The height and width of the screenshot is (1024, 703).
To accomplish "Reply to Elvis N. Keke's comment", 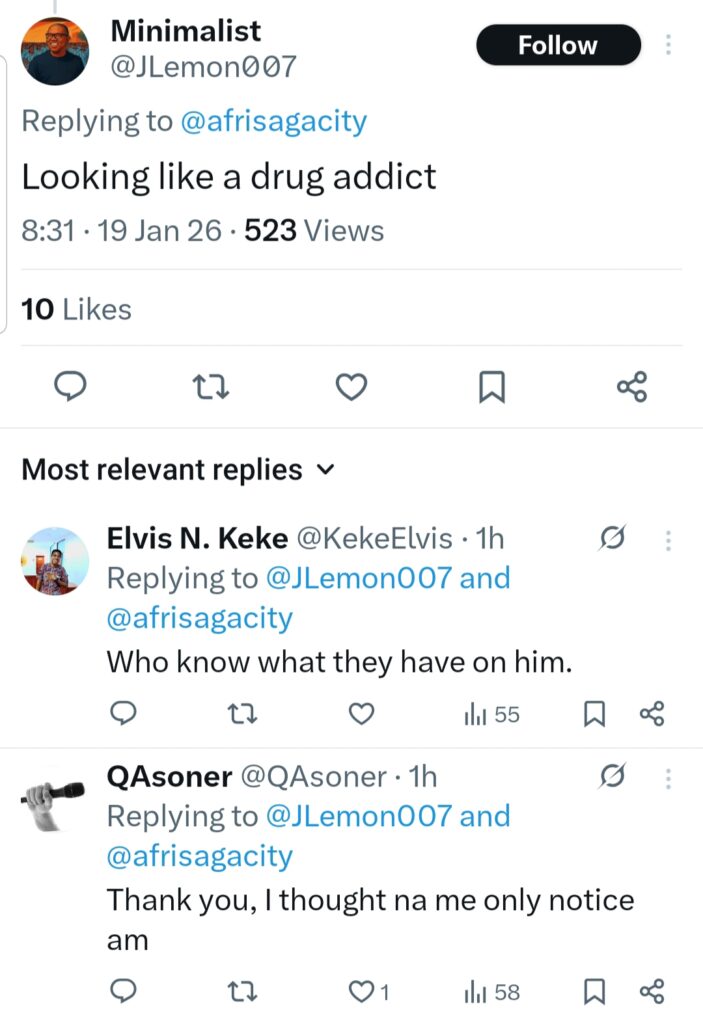I will (x=122, y=713).
